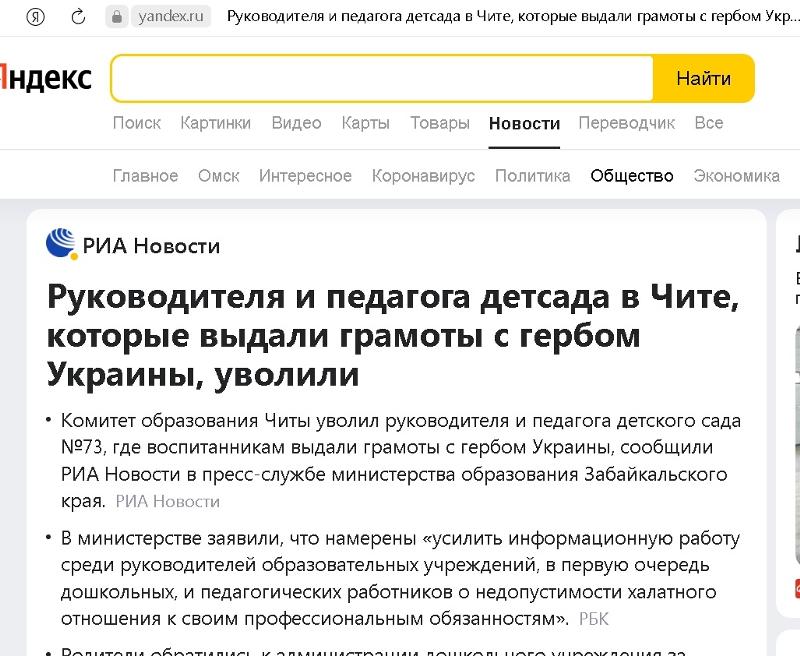The image size is (800, 656).
Task: Reload the page with the refresh icon
Action: (x=78, y=17)
